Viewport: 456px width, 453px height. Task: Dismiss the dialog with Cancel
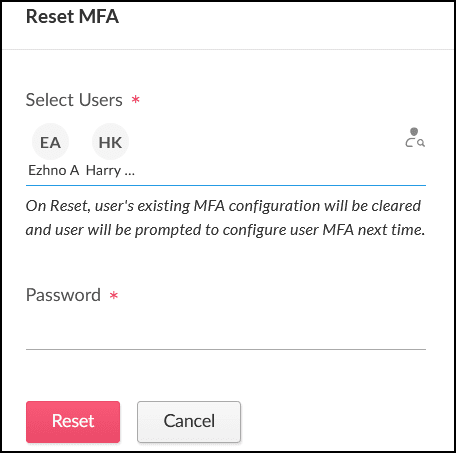[189, 422]
